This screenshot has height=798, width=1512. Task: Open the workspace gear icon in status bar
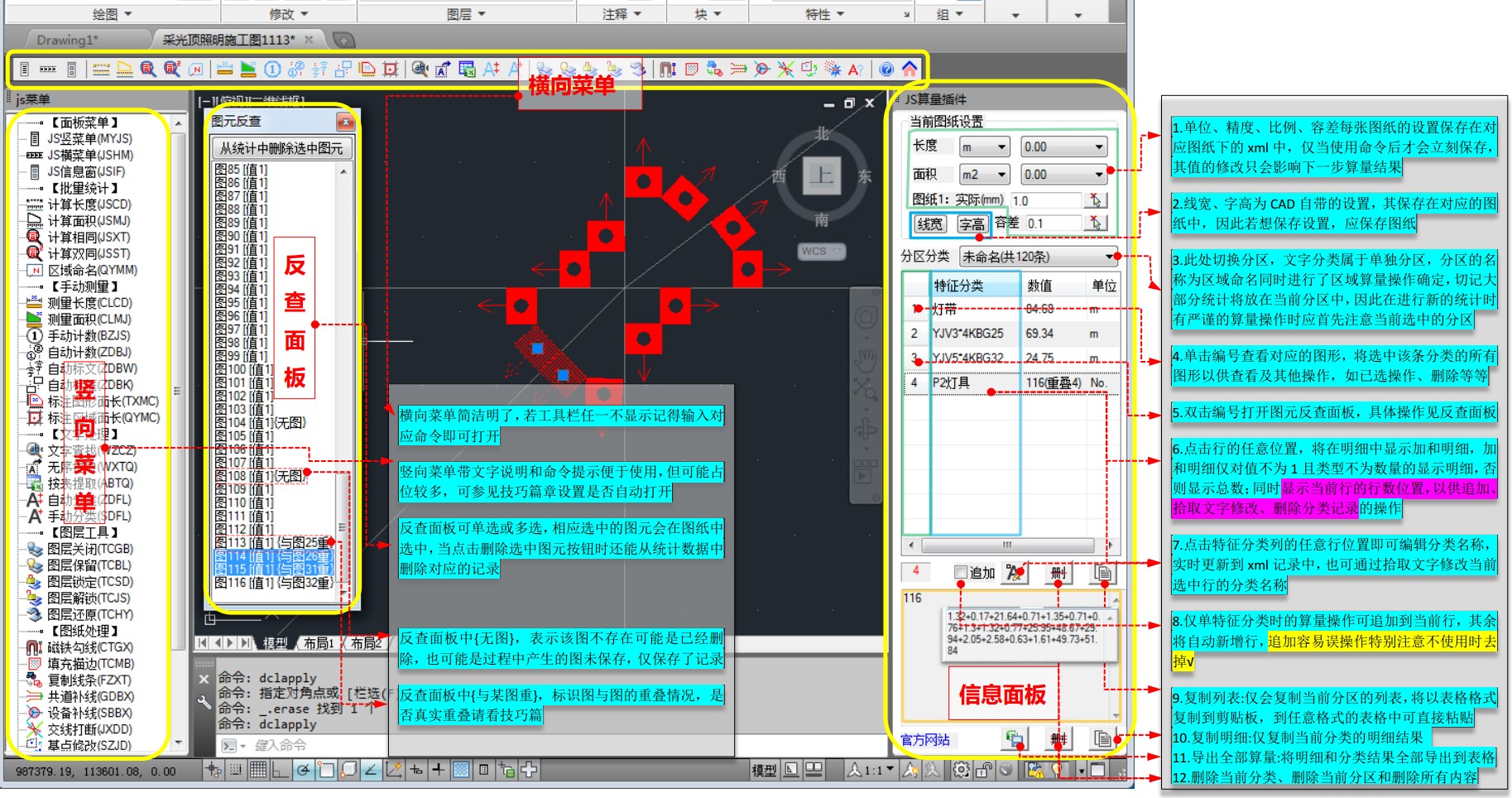tap(961, 770)
